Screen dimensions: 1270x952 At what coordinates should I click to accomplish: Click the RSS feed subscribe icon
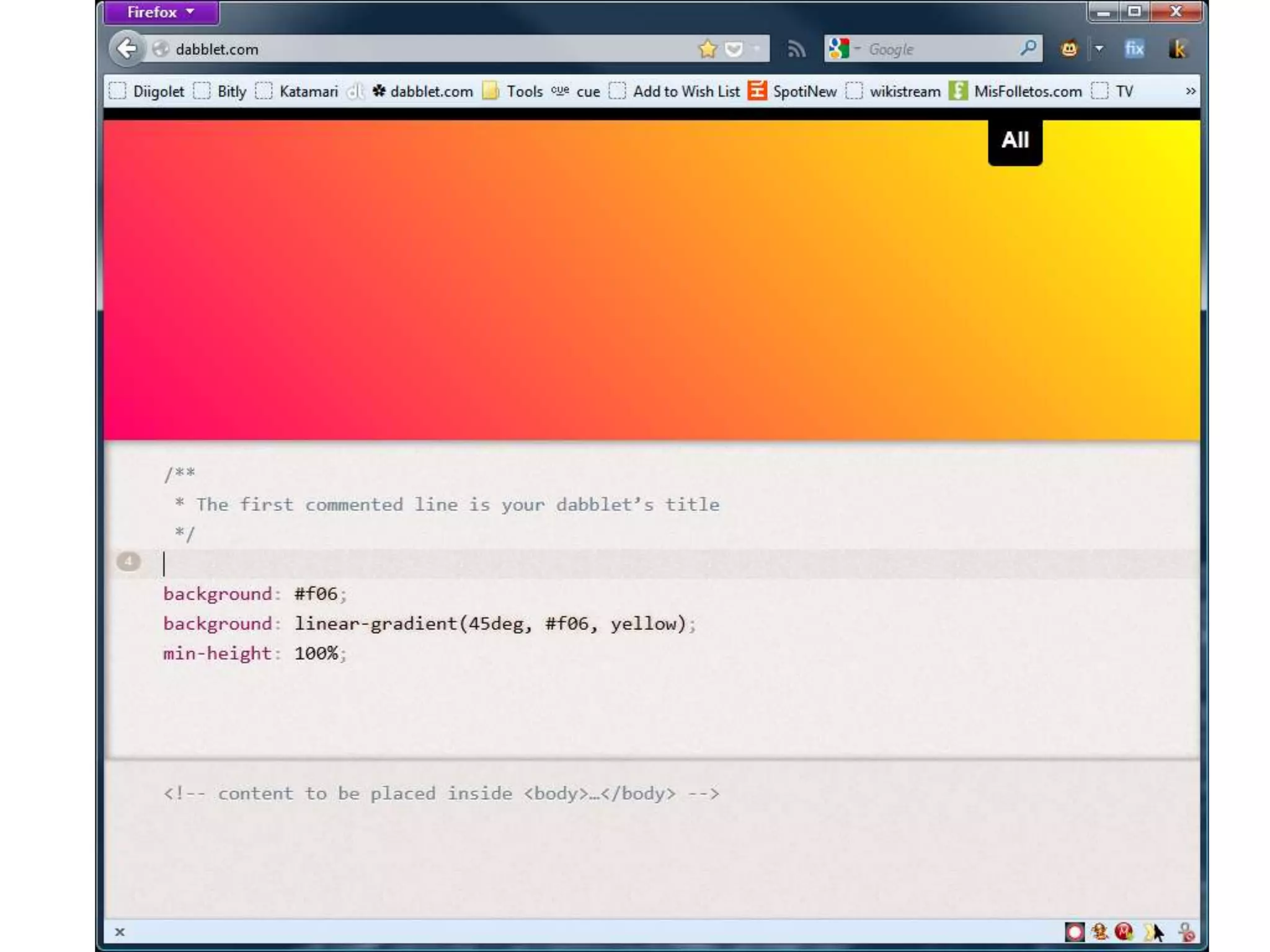pyautogui.click(x=796, y=49)
